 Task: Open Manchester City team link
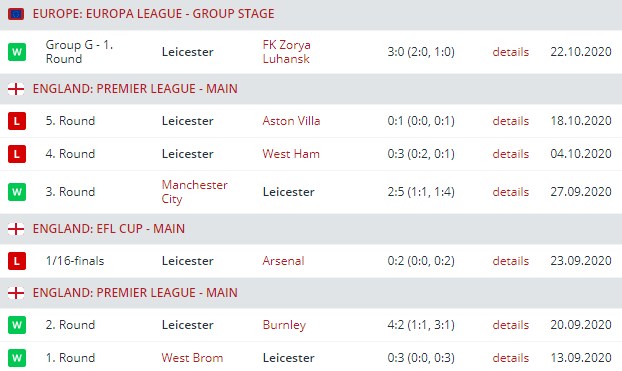tap(194, 192)
